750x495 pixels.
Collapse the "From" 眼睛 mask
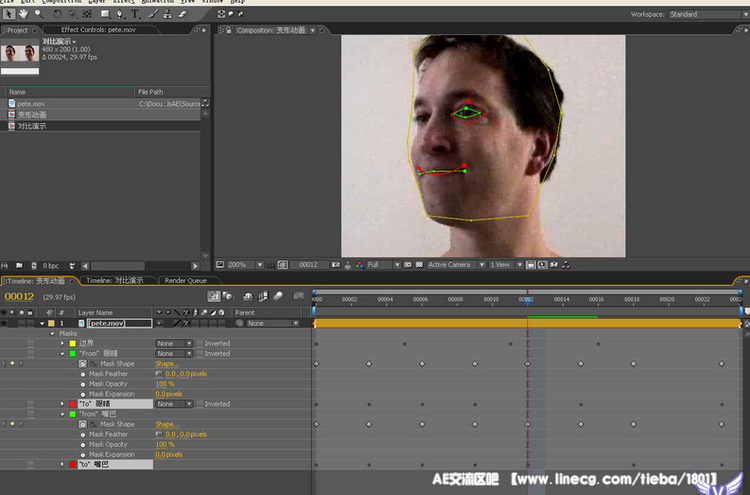coord(62,353)
